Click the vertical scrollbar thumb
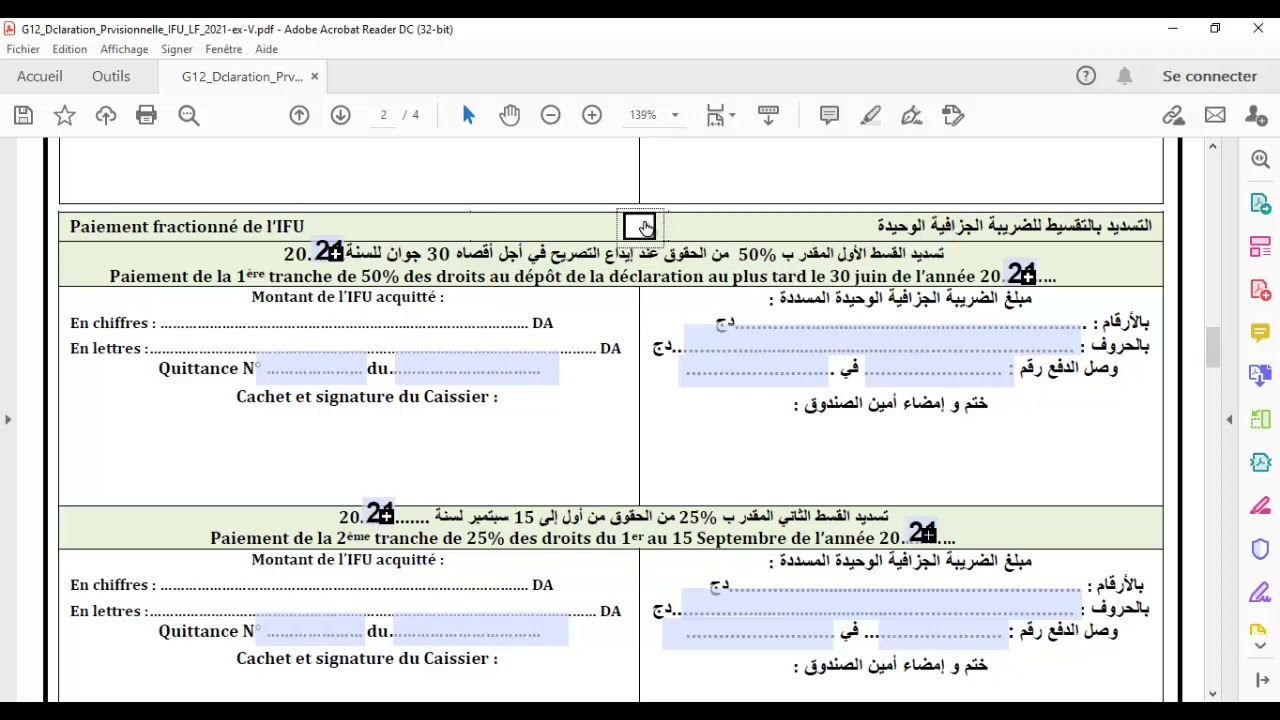The height and width of the screenshot is (720, 1280). [1213, 348]
